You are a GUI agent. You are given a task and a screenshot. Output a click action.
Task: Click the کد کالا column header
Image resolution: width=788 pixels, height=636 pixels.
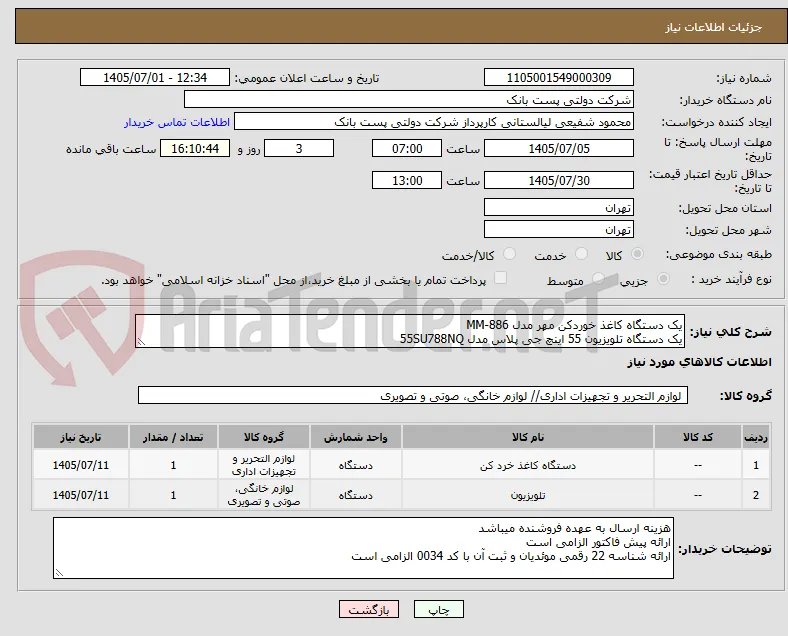click(x=698, y=438)
